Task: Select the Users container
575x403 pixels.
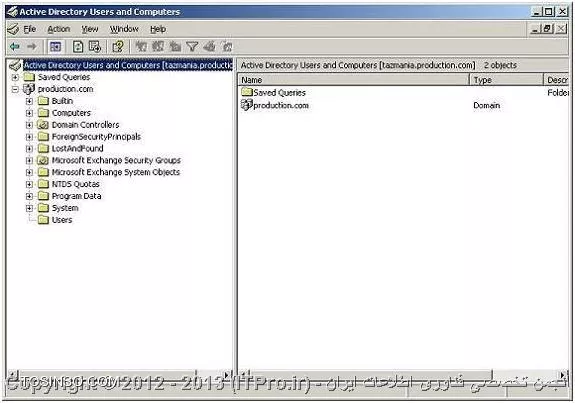Action: click(62, 220)
